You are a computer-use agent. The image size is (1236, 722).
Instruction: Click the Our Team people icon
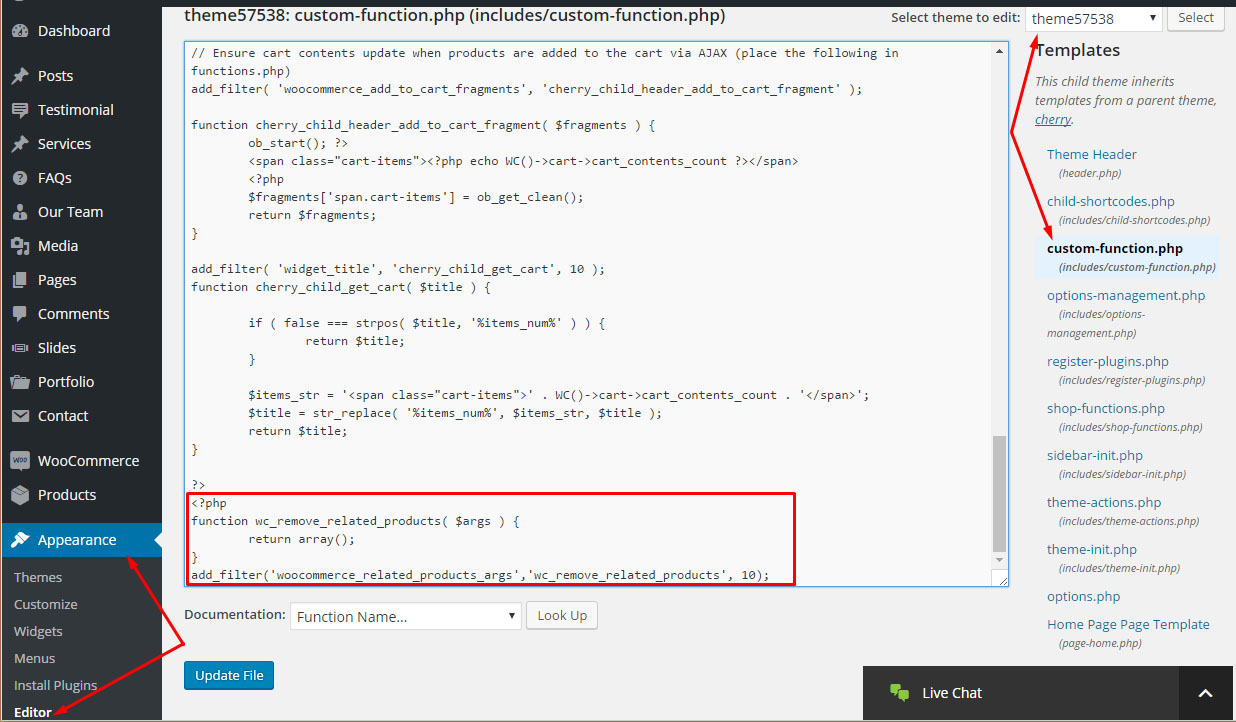19,212
